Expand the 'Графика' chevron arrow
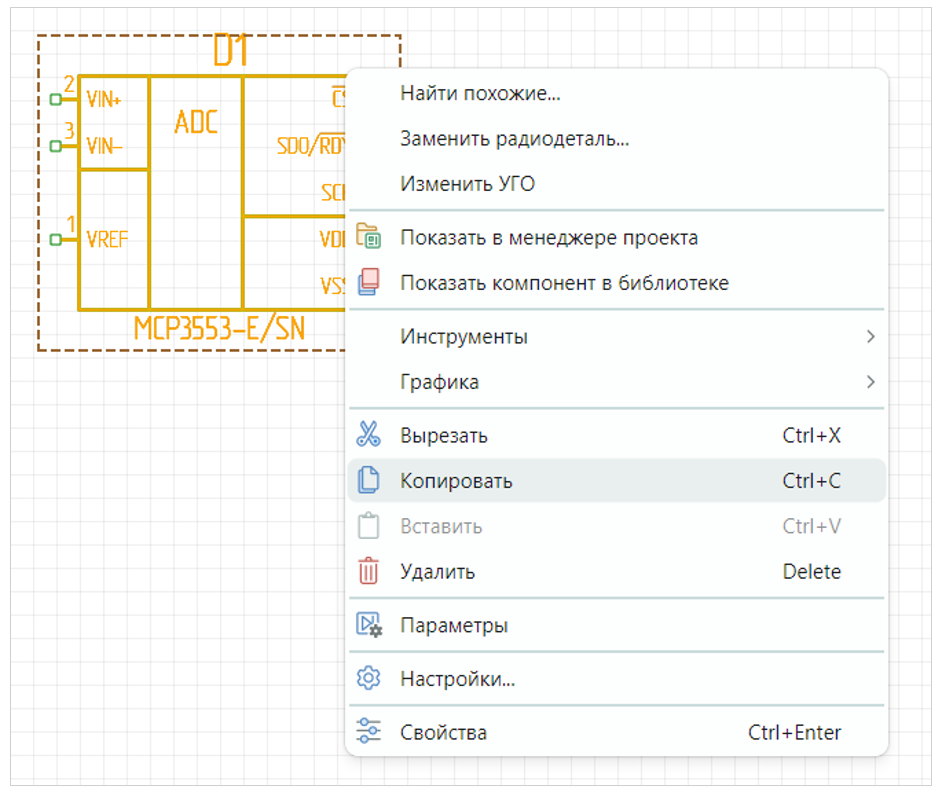The image size is (939, 792). 871,382
